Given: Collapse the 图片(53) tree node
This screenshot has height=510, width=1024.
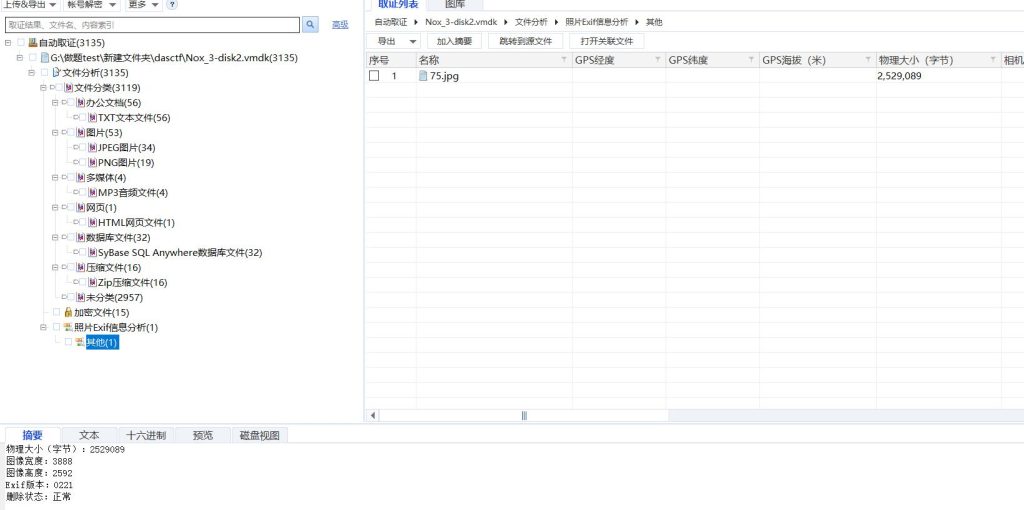Looking at the screenshot, I should point(53,133).
